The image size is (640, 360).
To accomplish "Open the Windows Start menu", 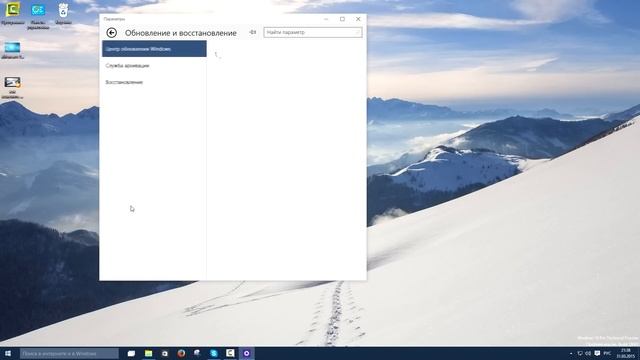I will point(8,353).
